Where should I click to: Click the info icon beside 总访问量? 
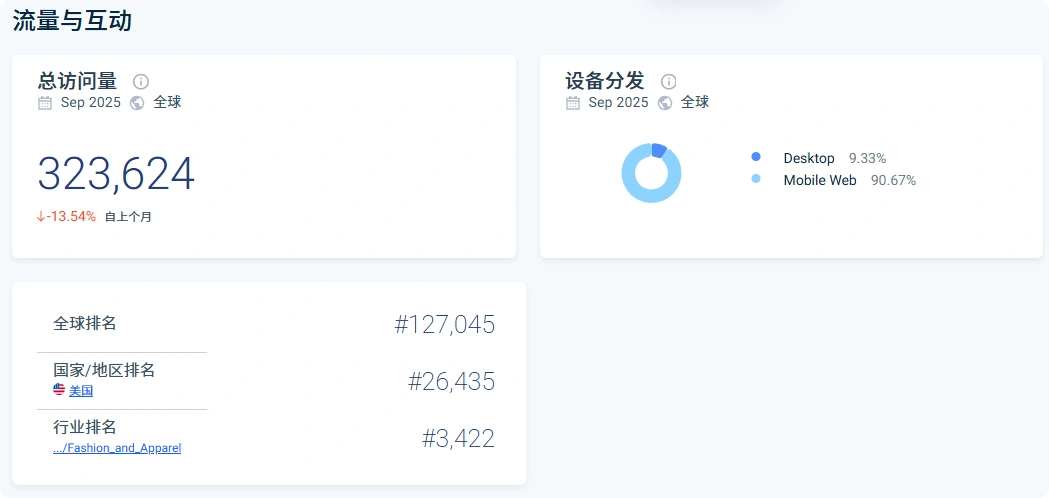click(141, 82)
